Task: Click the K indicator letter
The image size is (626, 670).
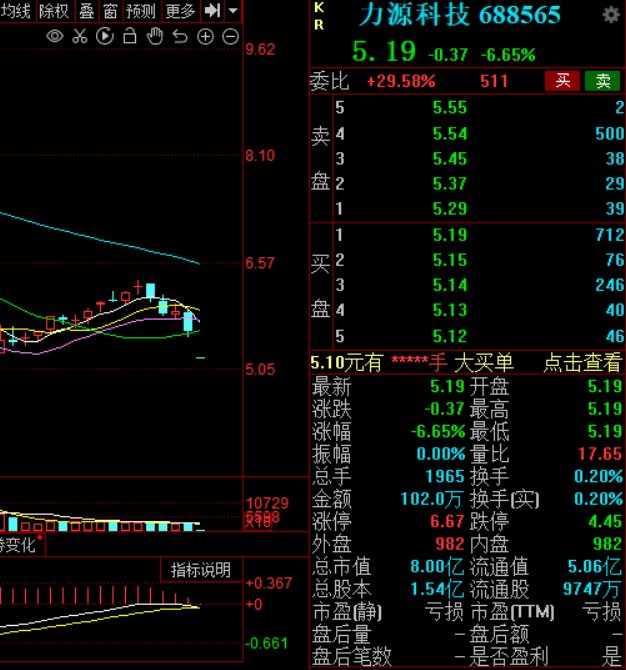Action: pyautogui.click(x=319, y=7)
